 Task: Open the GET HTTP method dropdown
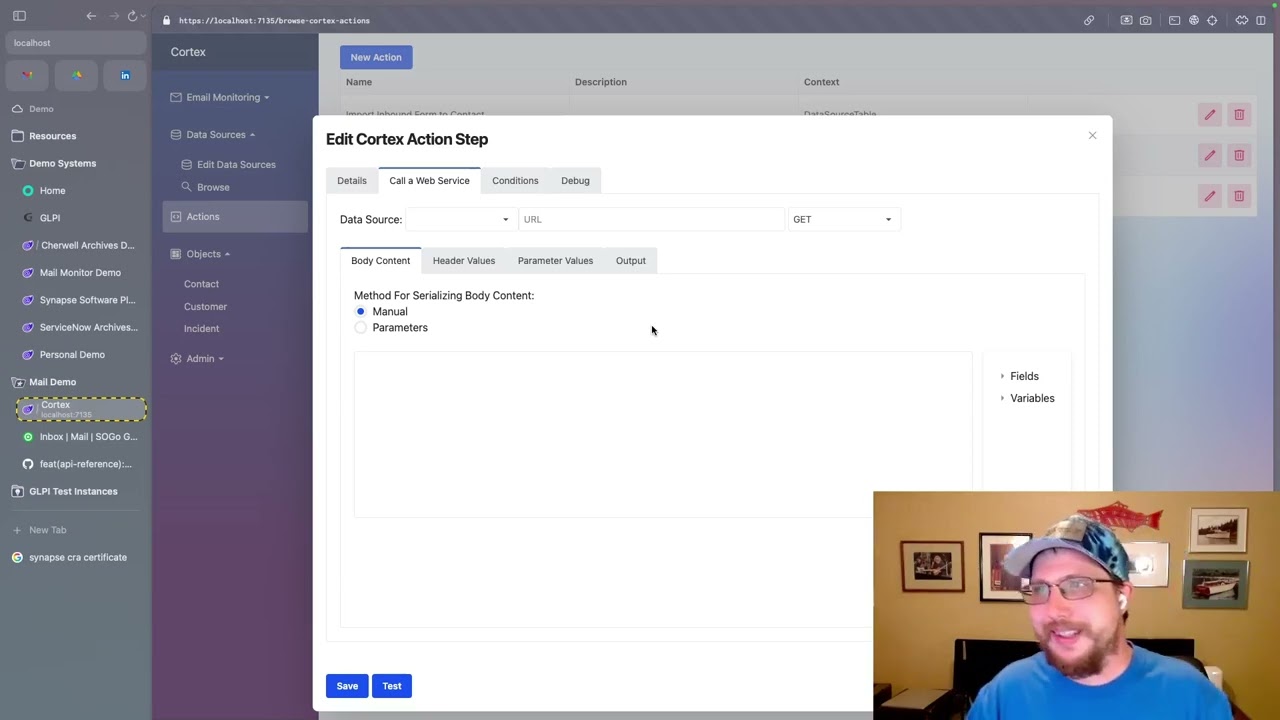[842, 220]
